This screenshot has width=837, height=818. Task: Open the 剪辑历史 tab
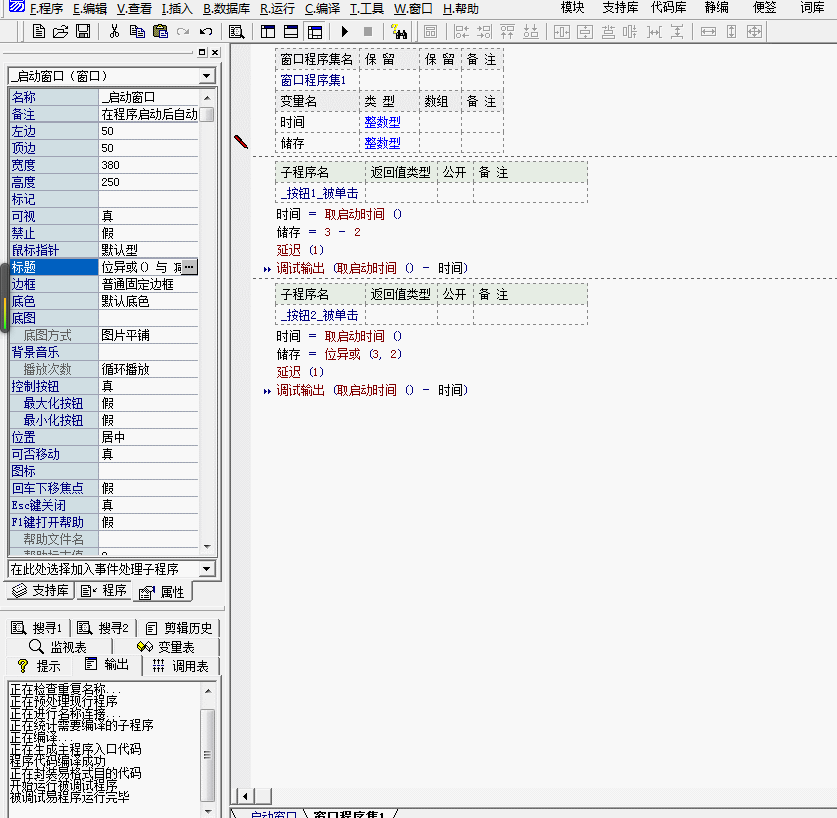179,628
